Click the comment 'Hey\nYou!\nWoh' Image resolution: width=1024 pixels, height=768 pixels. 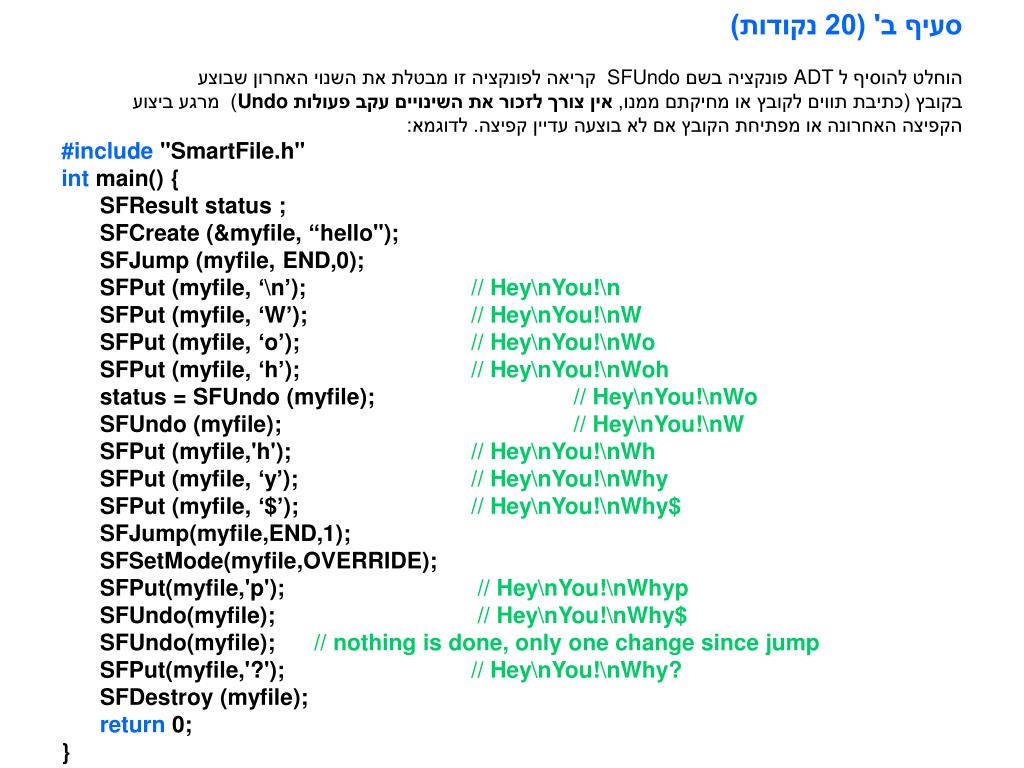coord(569,370)
